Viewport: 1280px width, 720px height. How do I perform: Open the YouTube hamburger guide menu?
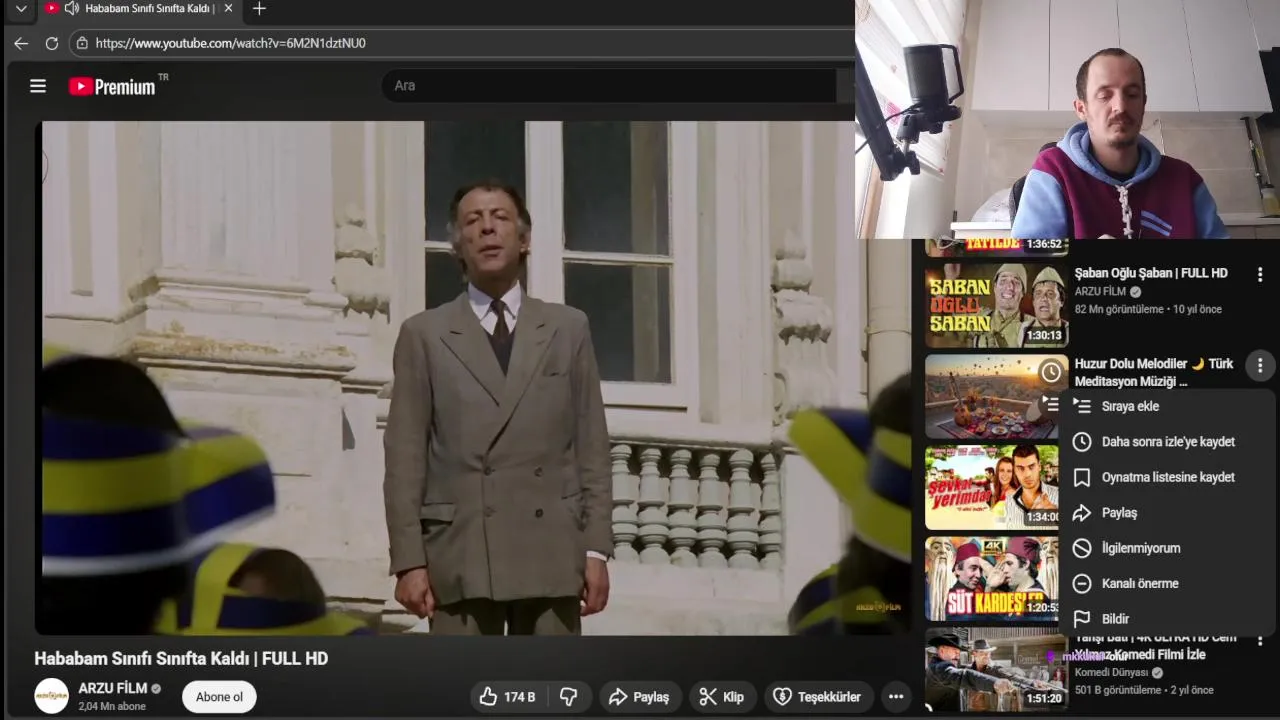pos(38,86)
